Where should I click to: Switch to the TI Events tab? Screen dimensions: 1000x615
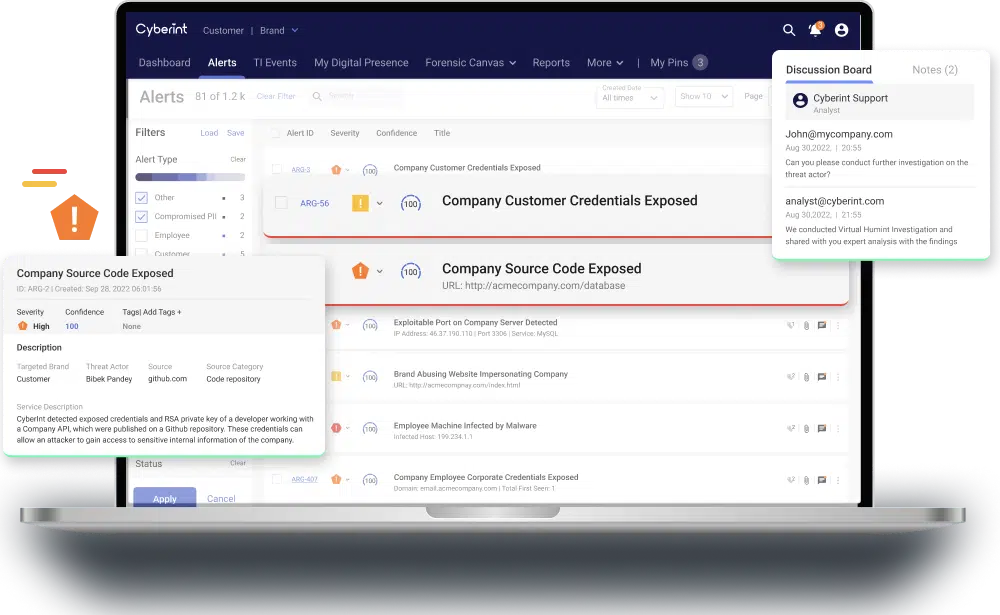pos(275,62)
